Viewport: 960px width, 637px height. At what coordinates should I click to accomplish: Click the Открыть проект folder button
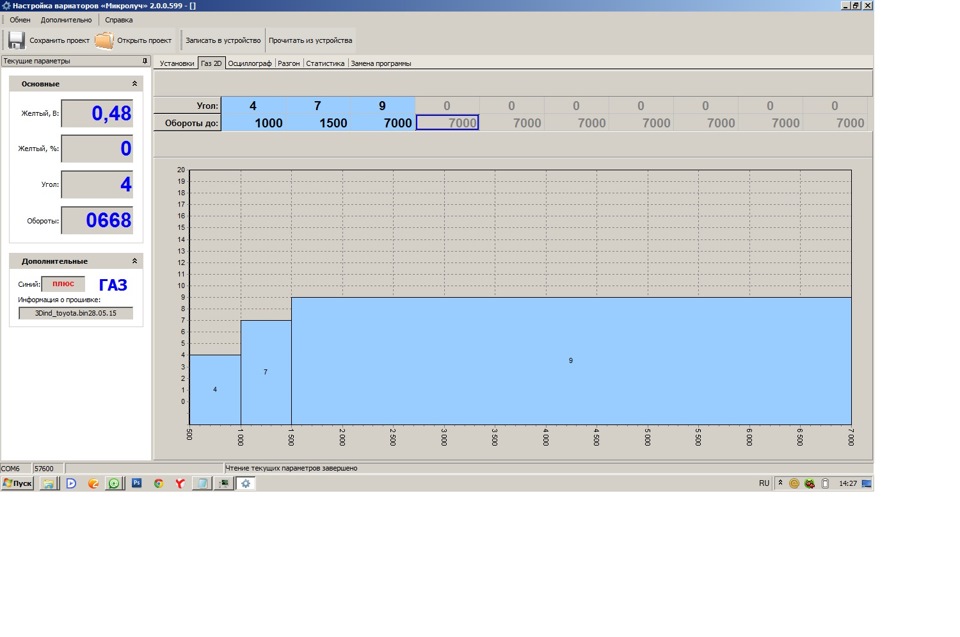tap(133, 40)
